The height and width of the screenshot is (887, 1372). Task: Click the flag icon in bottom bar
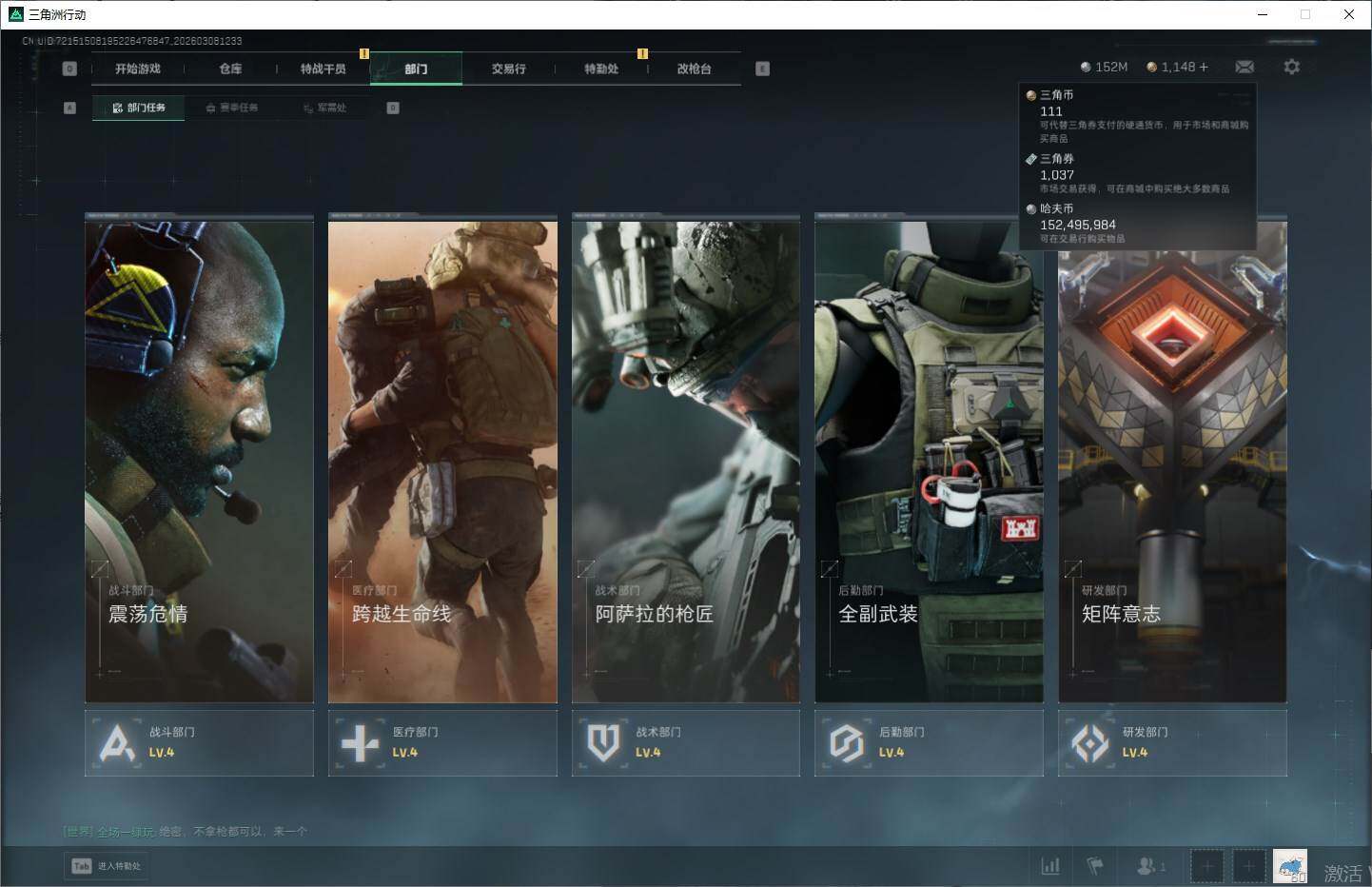click(x=1095, y=866)
